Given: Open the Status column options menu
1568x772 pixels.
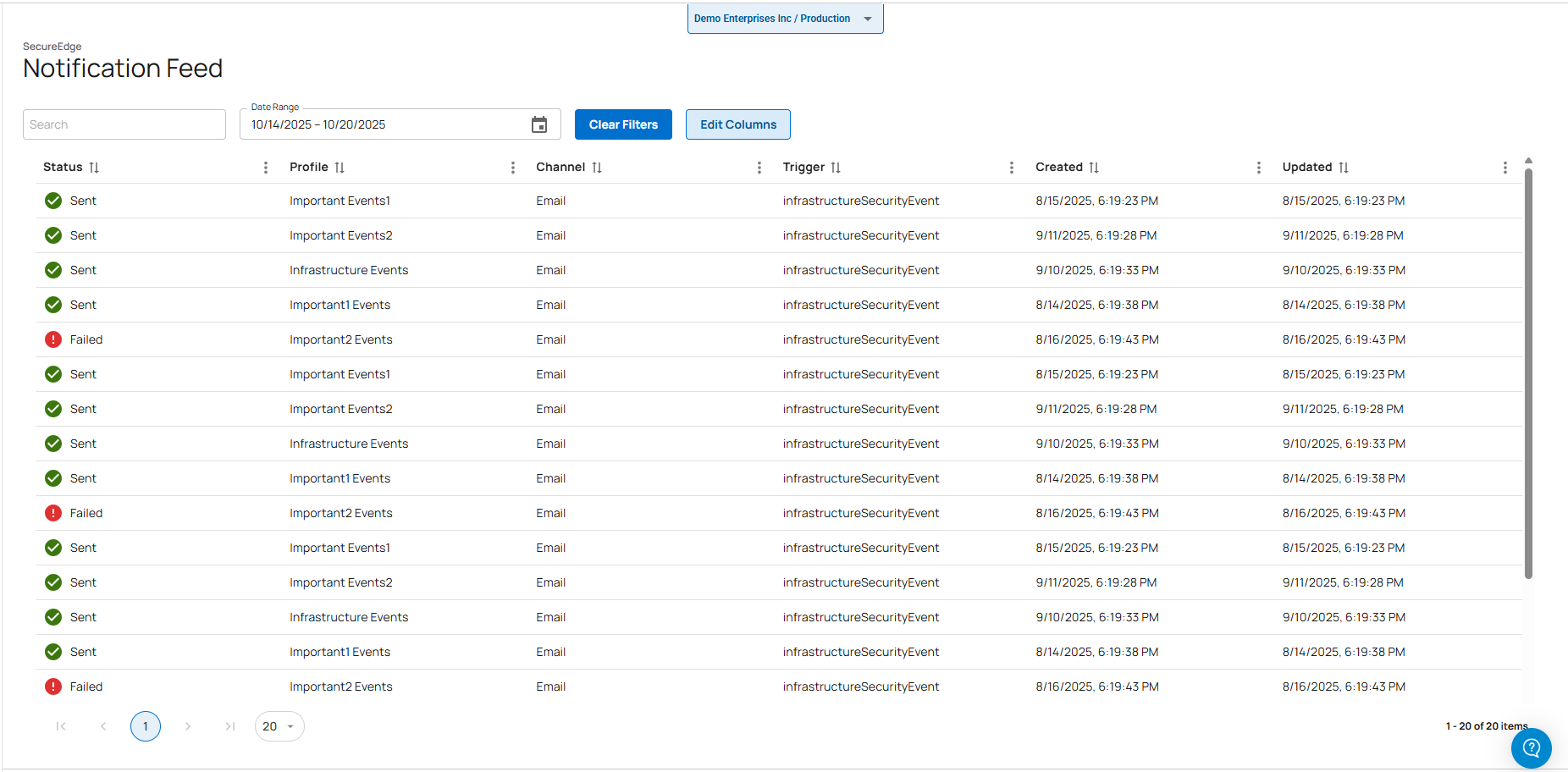Looking at the screenshot, I should tap(266, 167).
